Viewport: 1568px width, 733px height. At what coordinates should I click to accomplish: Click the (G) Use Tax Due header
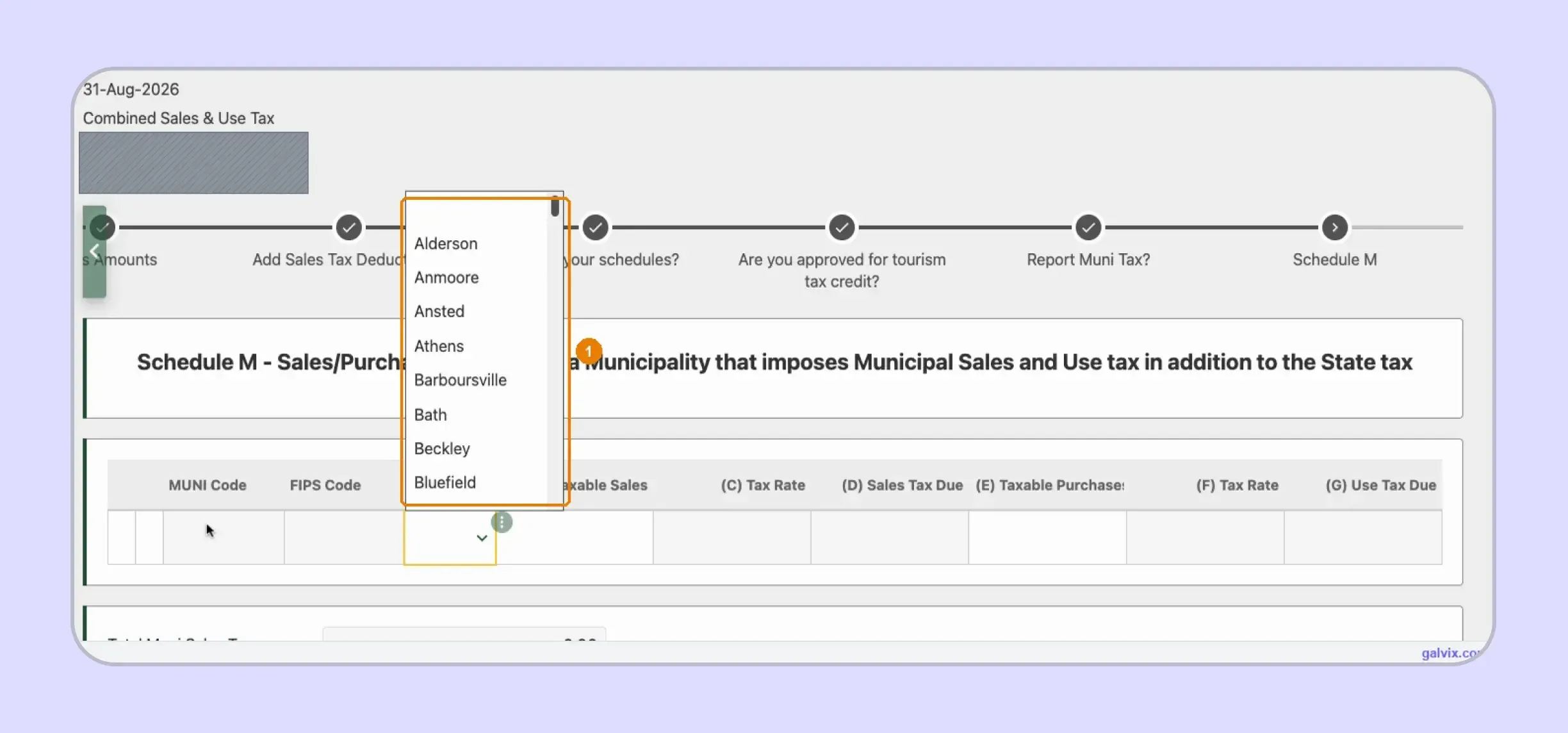click(1380, 485)
